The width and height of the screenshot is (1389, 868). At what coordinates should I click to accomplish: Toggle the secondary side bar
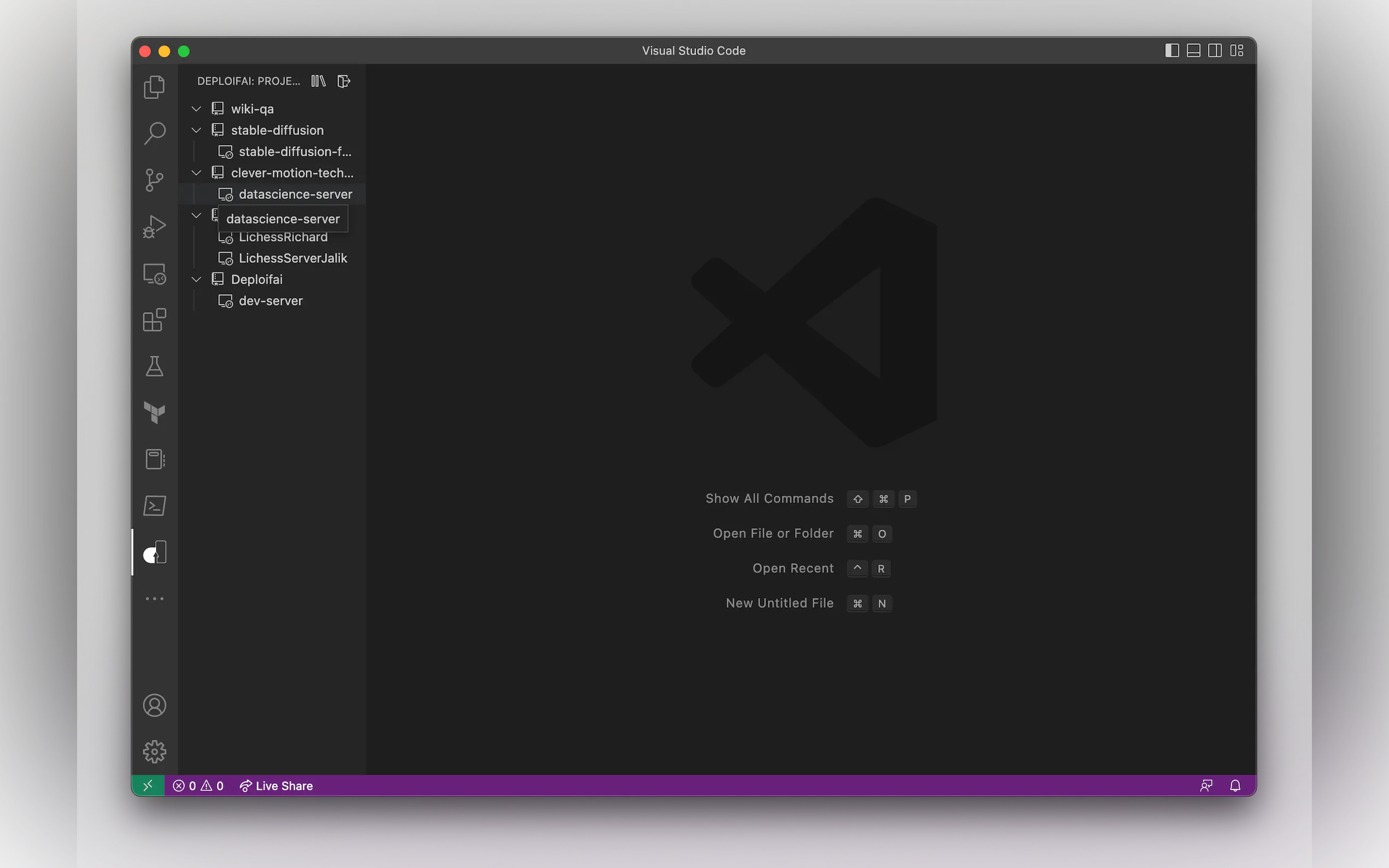(x=1215, y=50)
